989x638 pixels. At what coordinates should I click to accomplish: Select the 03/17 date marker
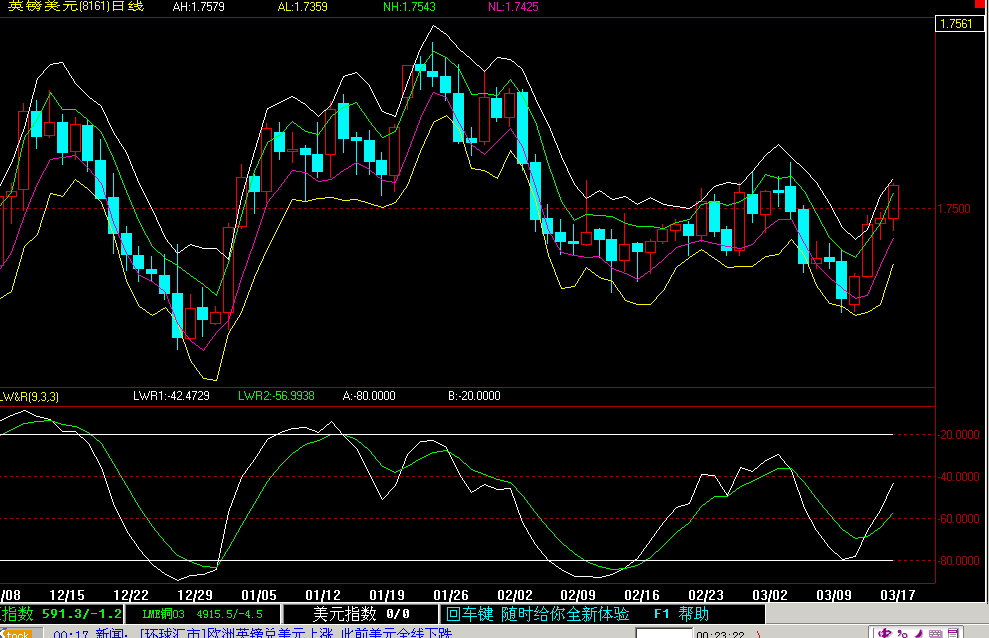pyautogui.click(x=898, y=595)
